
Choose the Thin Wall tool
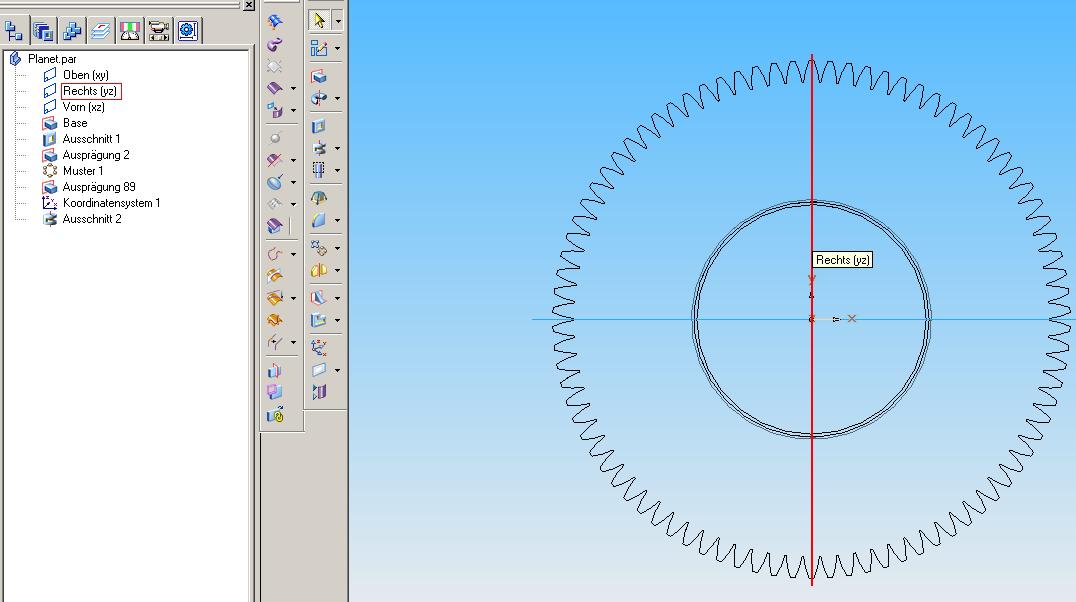(319, 319)
